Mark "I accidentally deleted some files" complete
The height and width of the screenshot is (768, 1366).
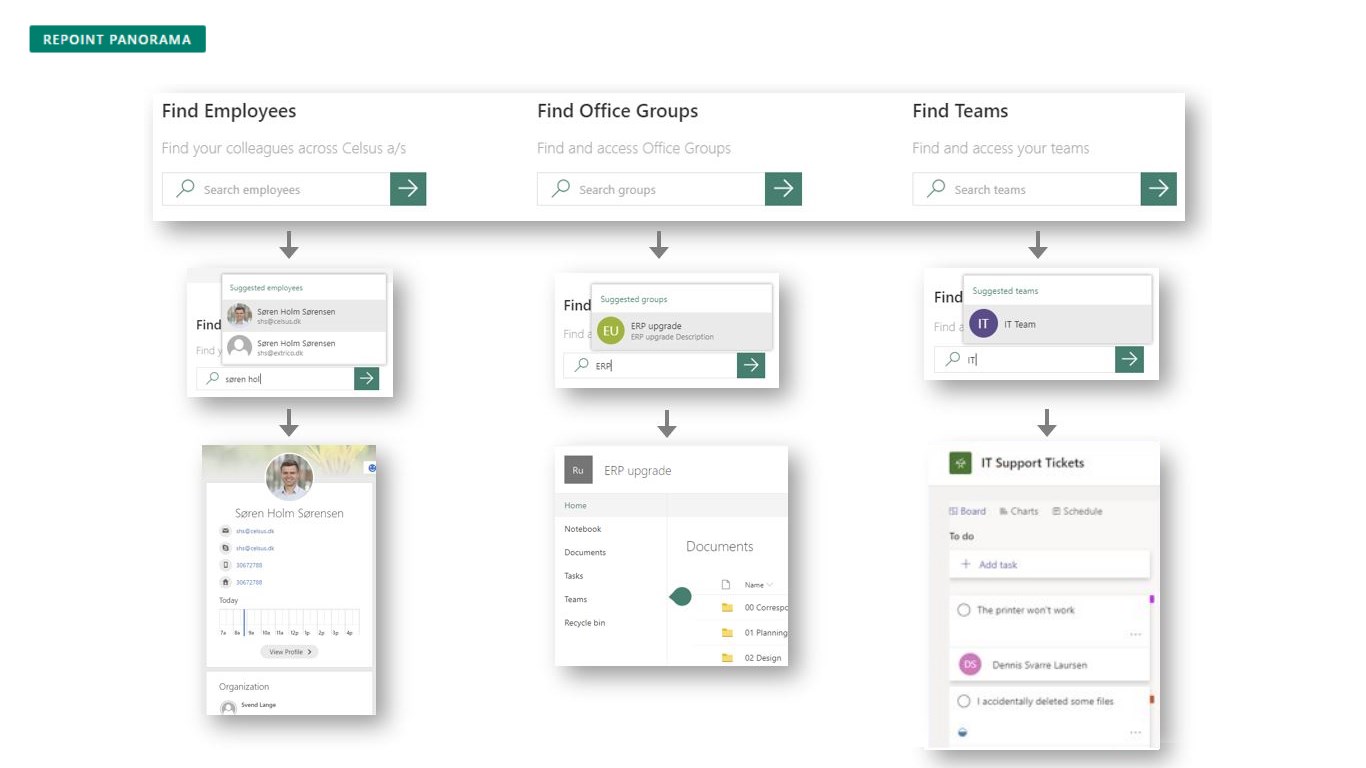[x=964, y=701]
